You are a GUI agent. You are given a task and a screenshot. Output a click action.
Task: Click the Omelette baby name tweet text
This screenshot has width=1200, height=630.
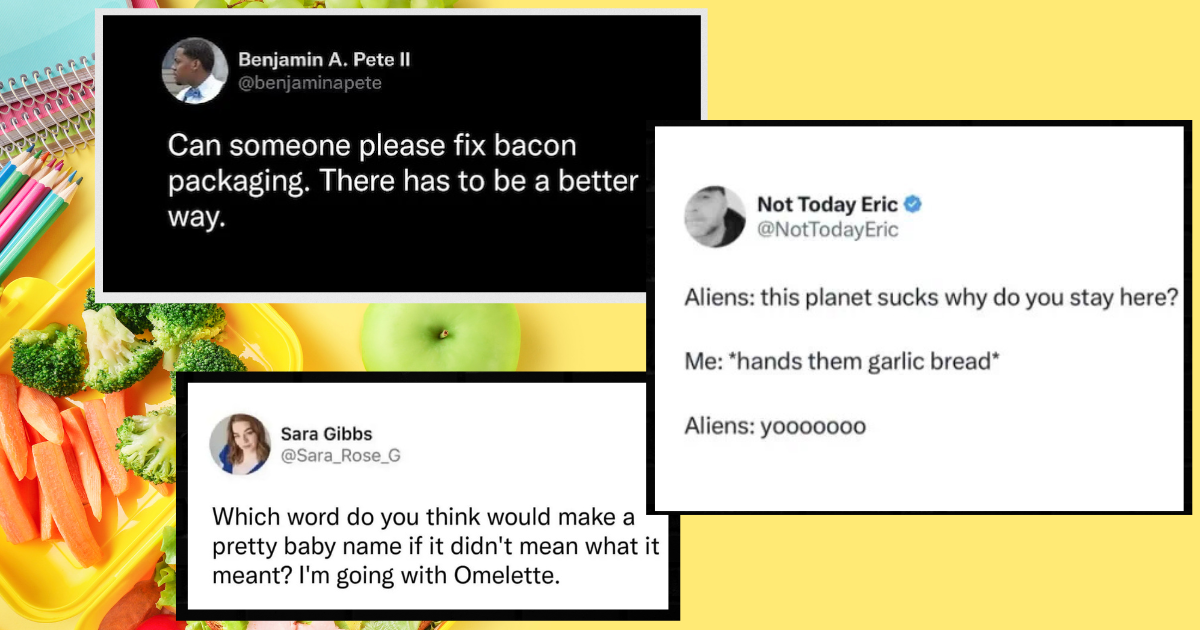(436, 546)
